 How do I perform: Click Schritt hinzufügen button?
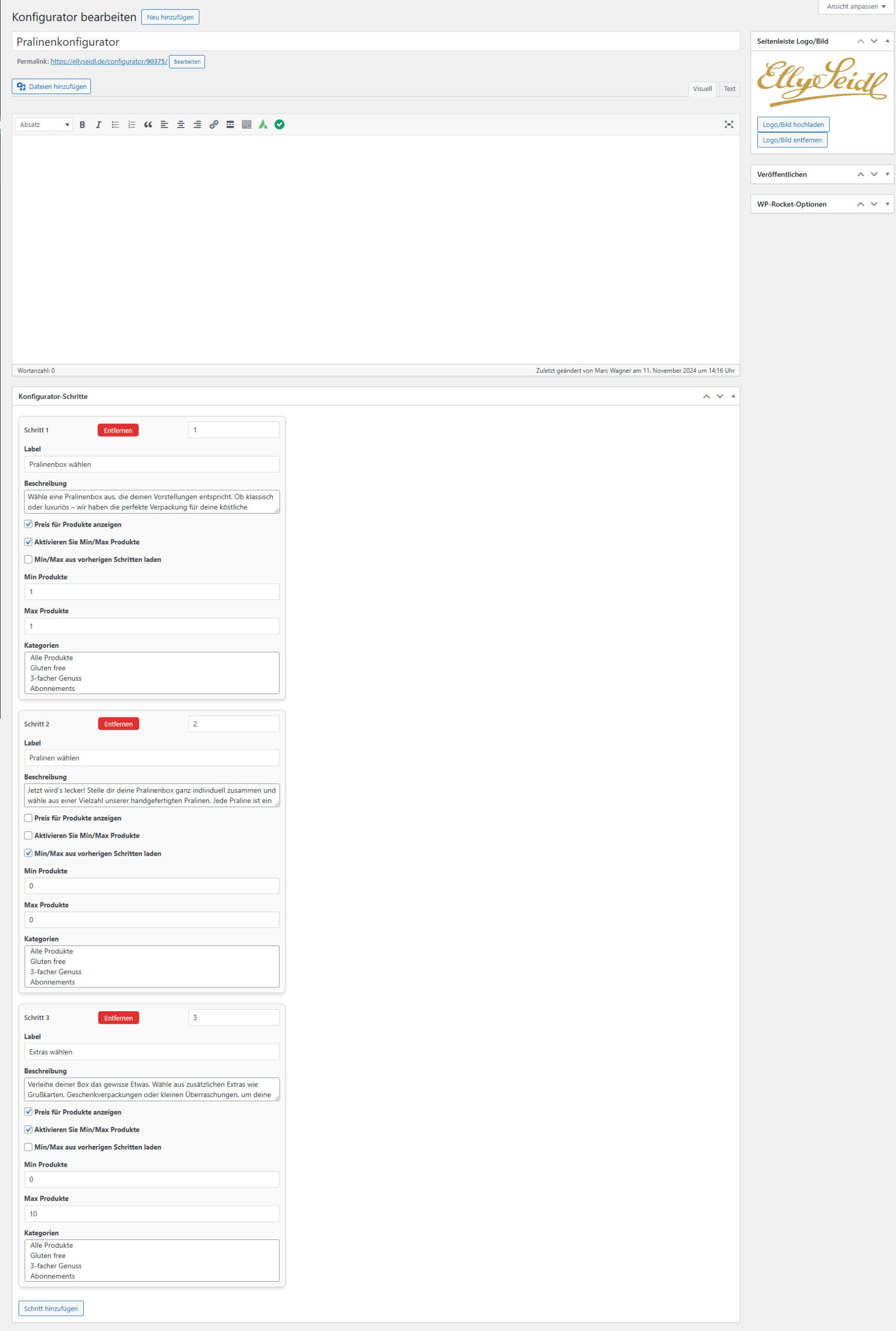[51, 1309]
